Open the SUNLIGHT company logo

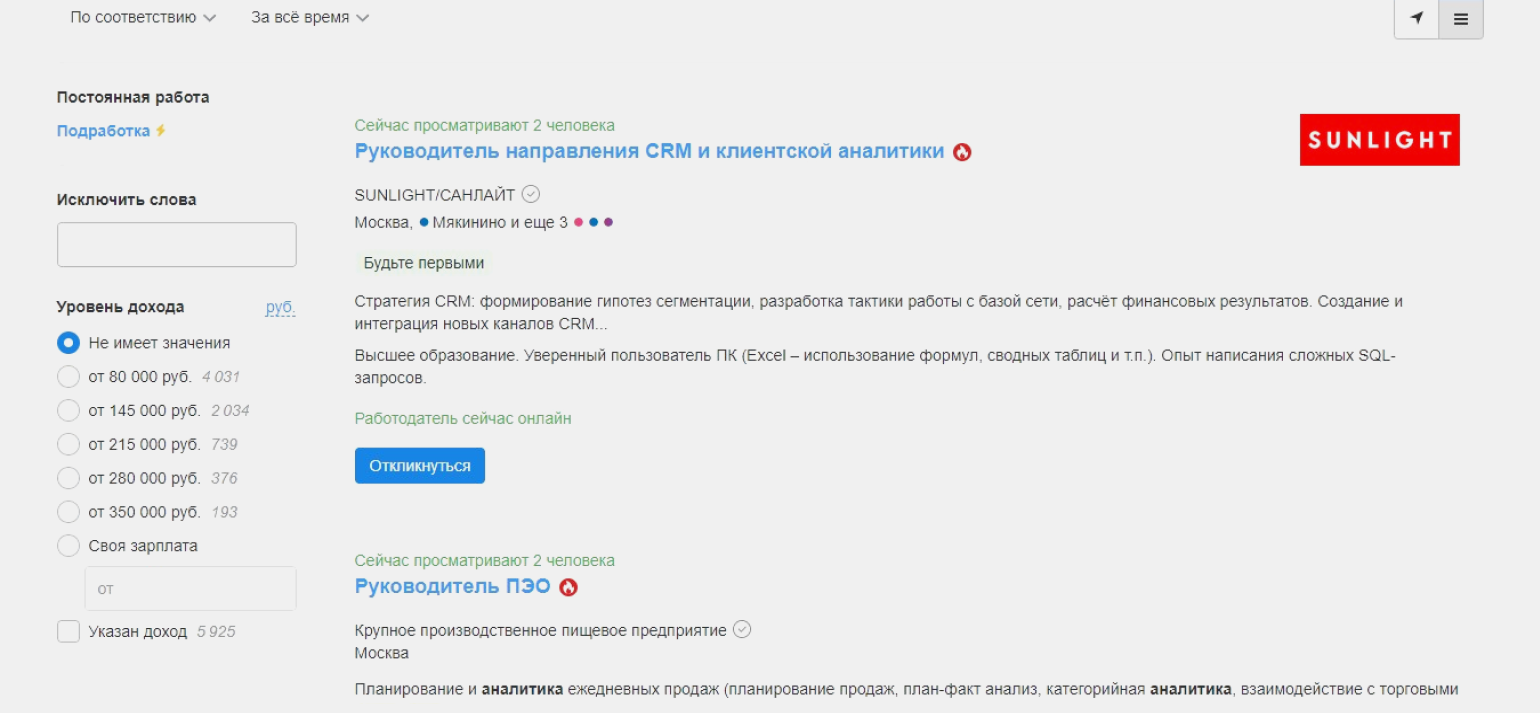1379,140
